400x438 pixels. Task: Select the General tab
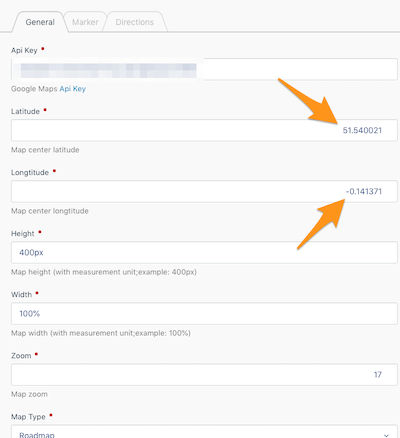coord(40,22)
